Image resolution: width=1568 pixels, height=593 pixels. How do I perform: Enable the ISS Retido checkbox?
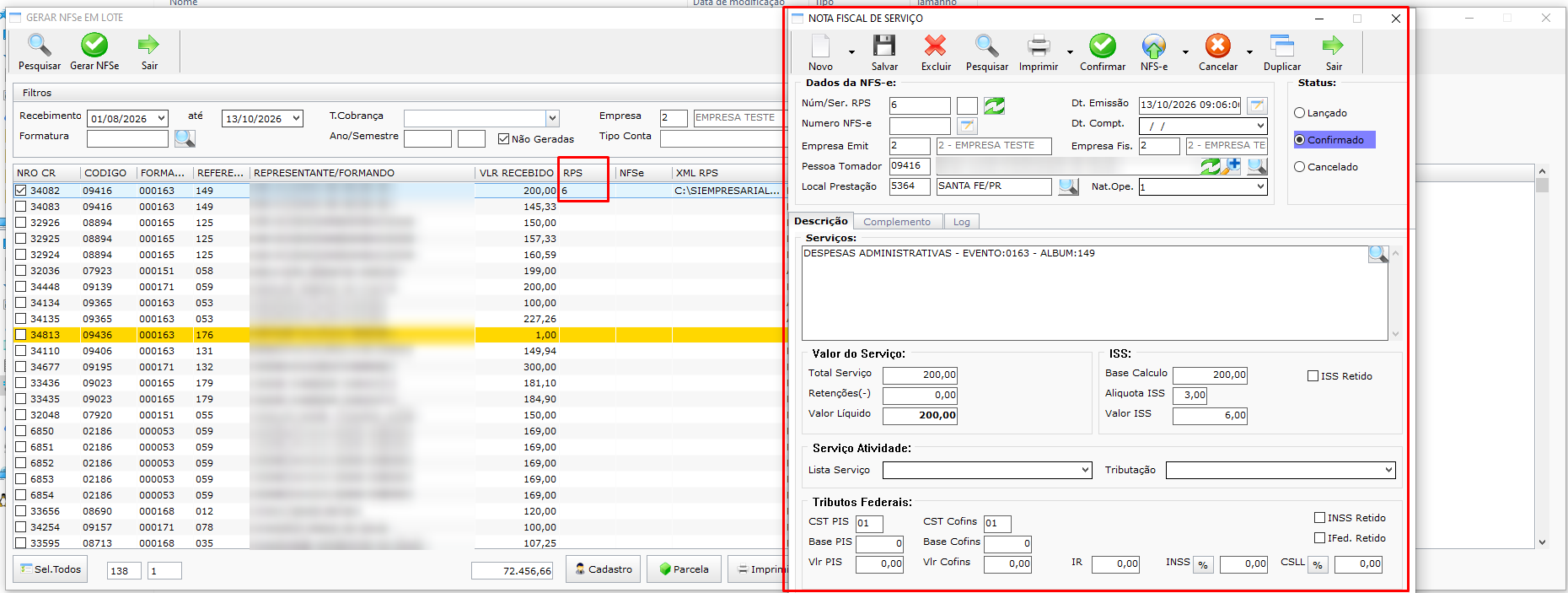click(x=1313, y=376)
